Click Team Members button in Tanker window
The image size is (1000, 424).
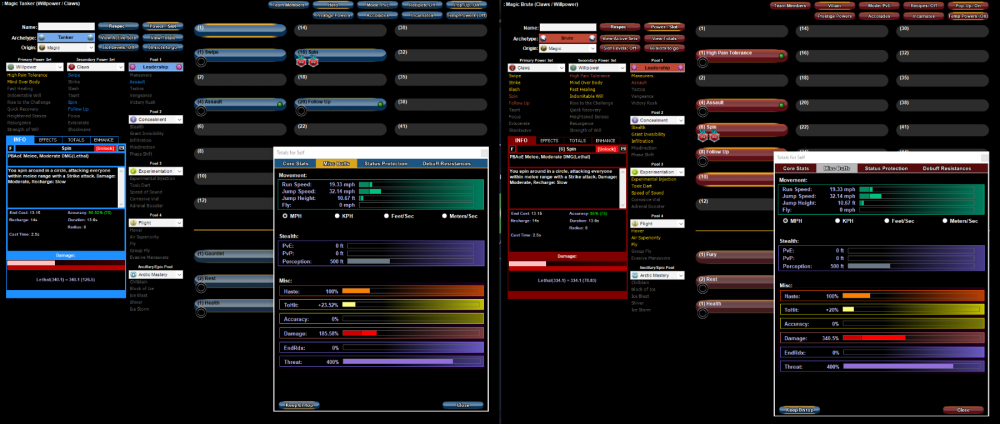286,5
